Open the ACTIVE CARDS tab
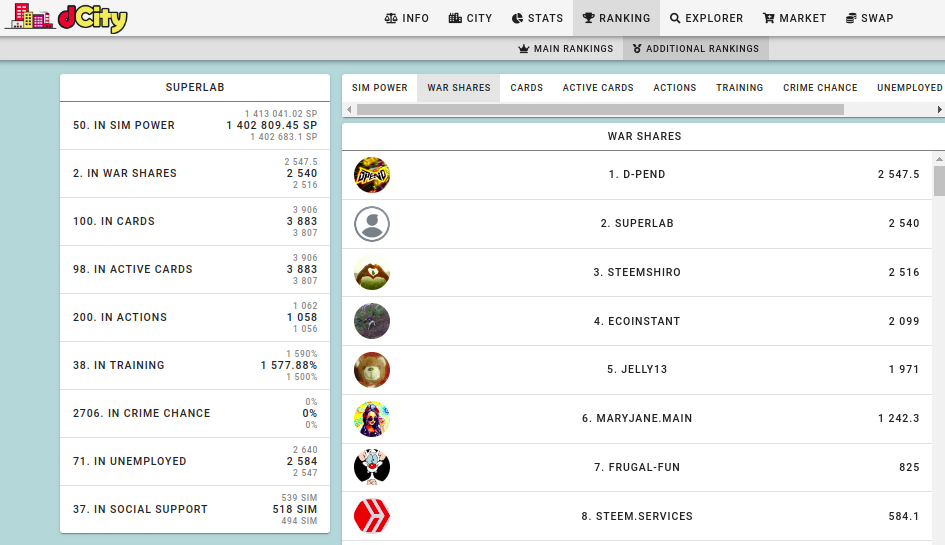 (598, 88)
